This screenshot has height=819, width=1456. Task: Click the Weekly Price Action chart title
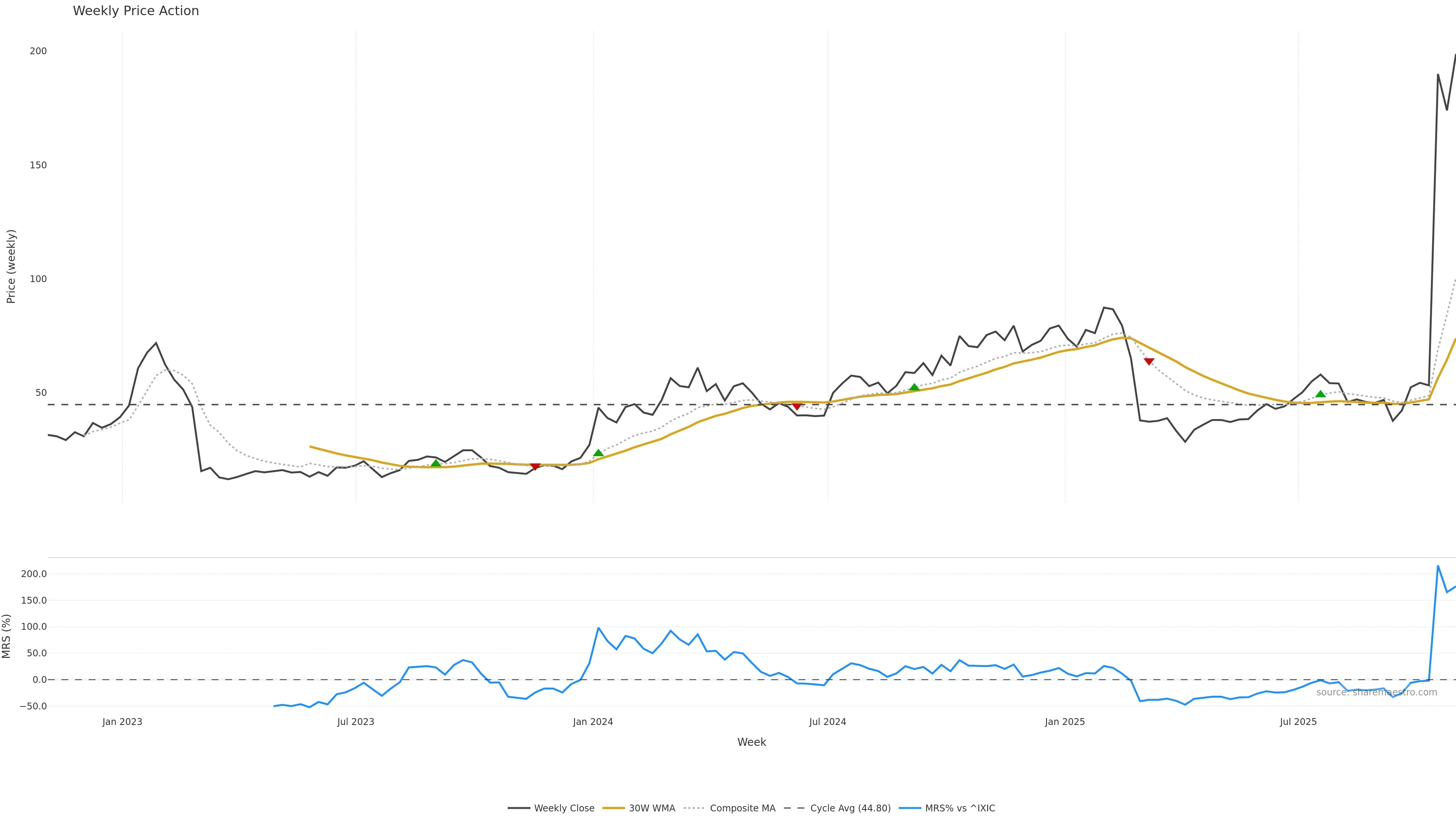[136, 11]
